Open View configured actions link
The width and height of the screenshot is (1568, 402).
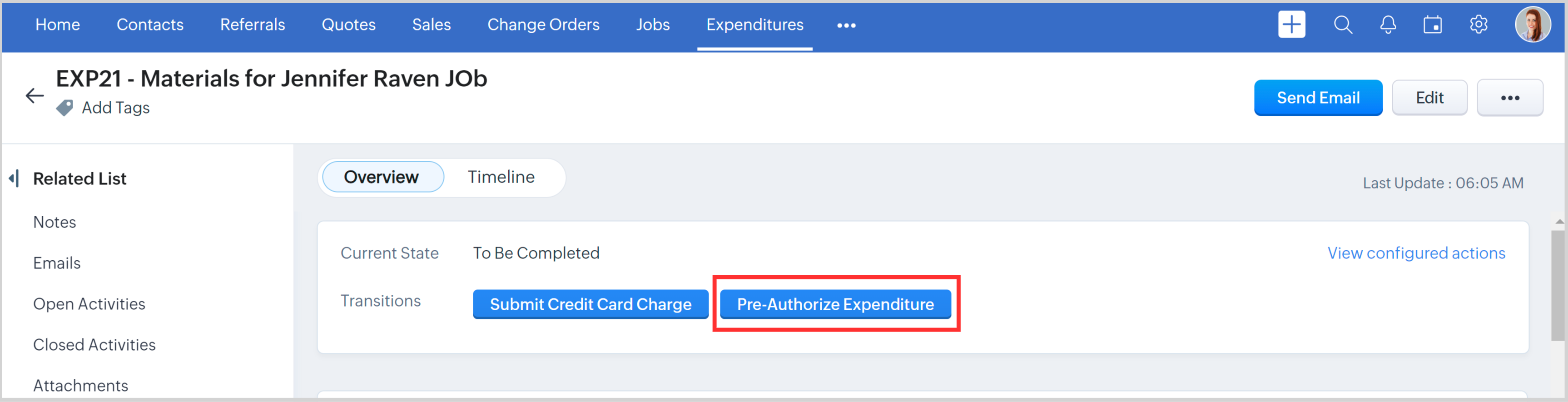1416,253
